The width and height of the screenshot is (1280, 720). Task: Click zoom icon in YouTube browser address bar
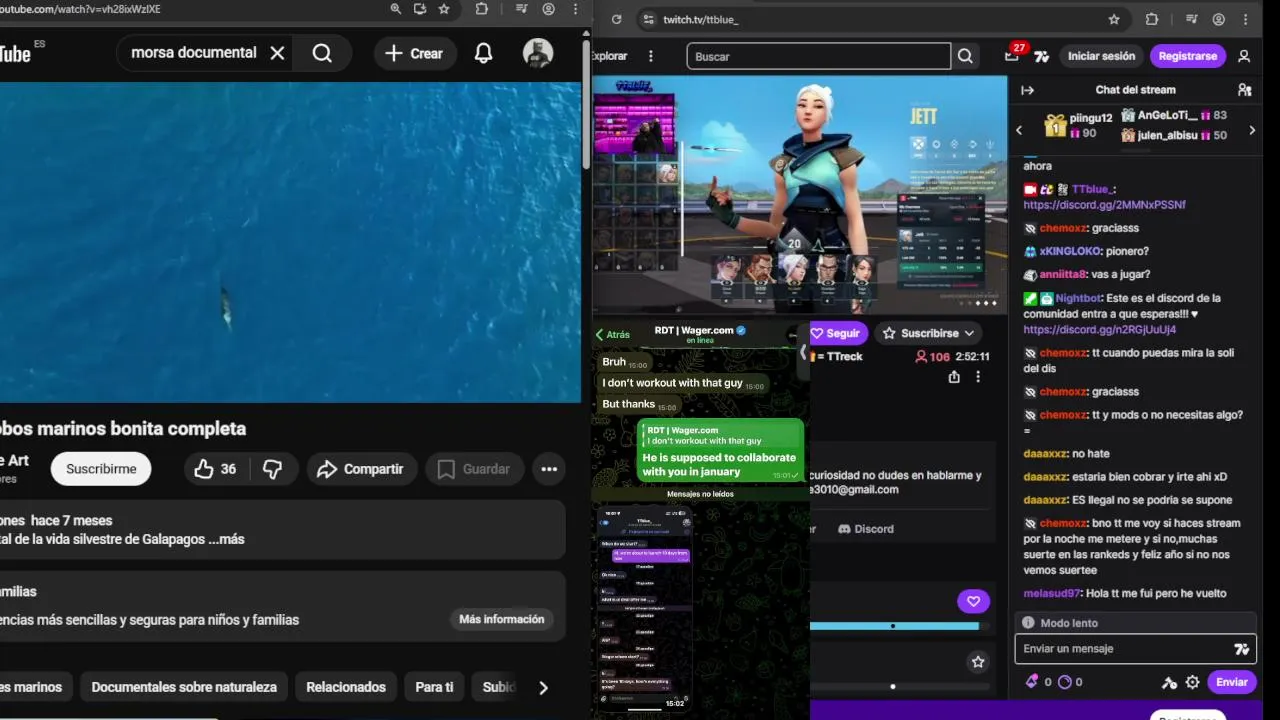click(x=396, y=9)
